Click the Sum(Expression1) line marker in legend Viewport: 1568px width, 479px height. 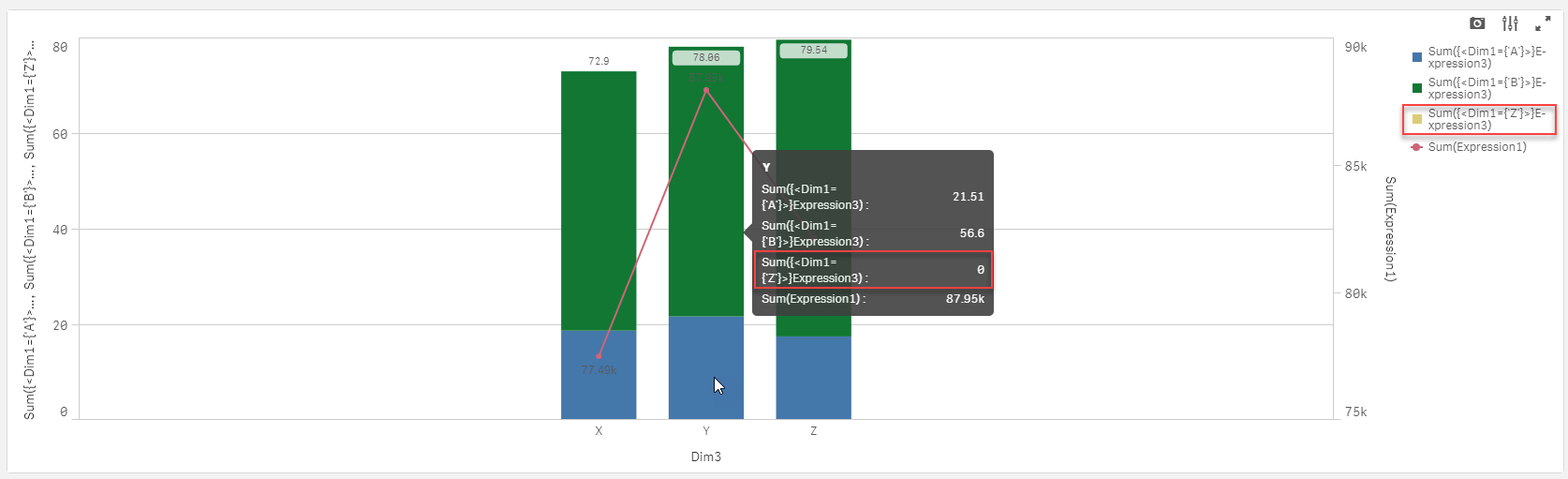[x=1416, y=147]
